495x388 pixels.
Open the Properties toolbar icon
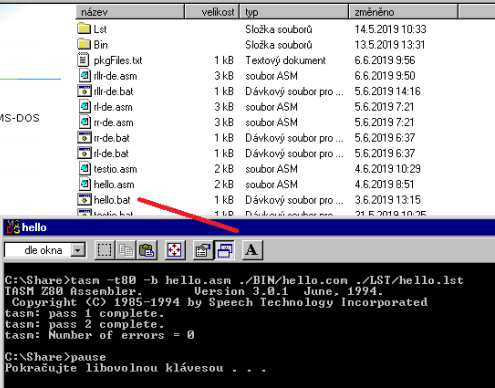click(203, 250)
